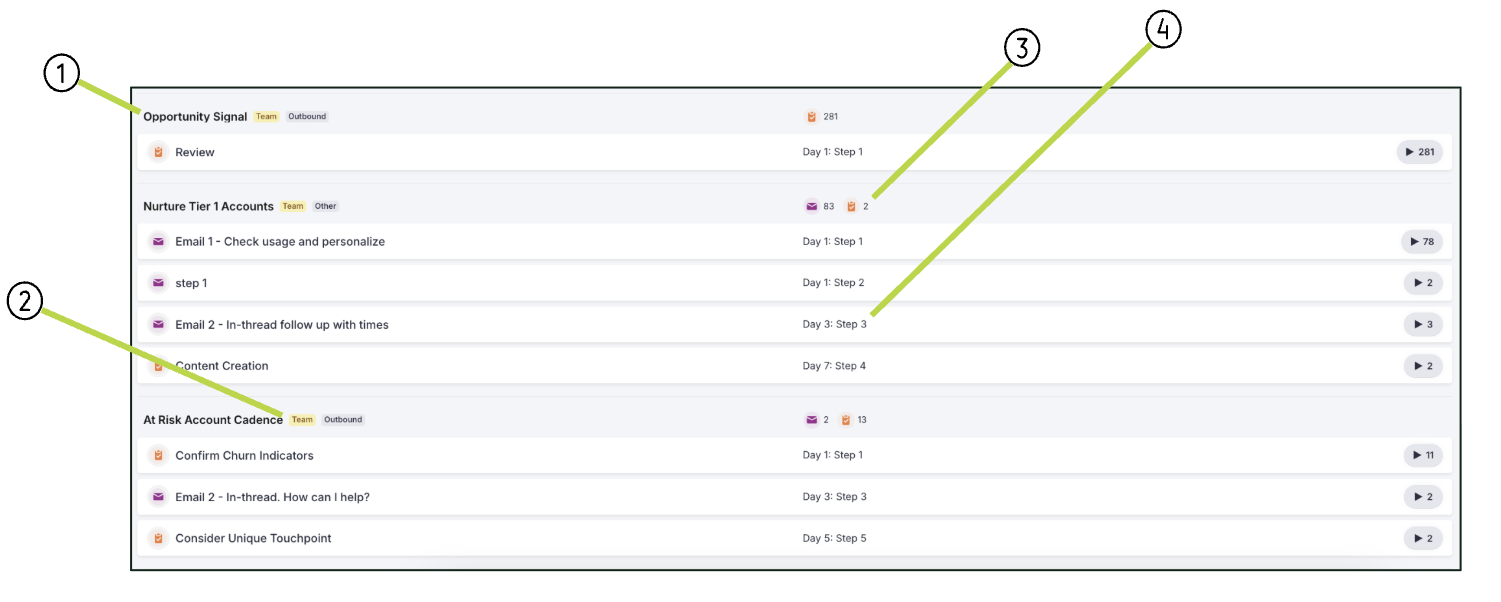
Task: Click email icon for Email 2 - In-thread follow up
Action: (x=158, y=325)
